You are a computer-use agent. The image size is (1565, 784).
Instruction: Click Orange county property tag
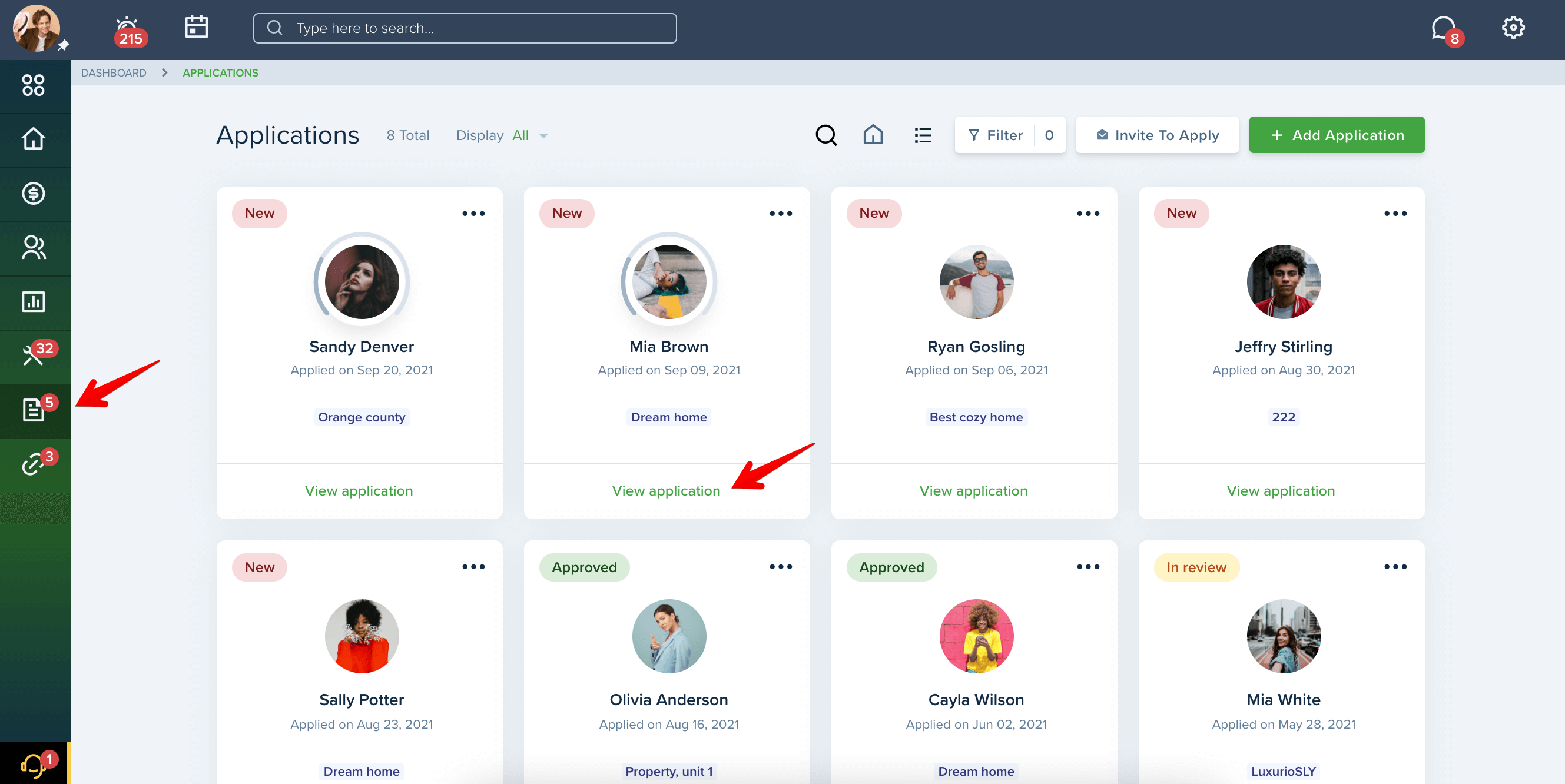click(x=362, y=417)
